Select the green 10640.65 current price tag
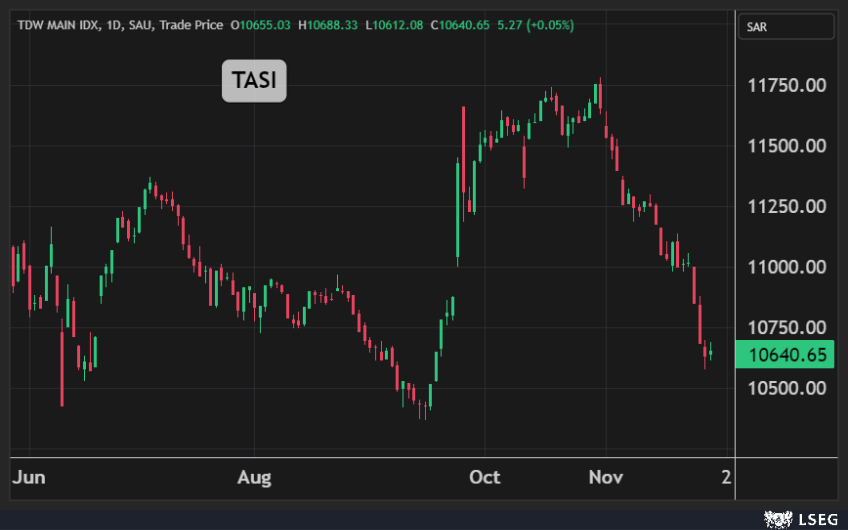 [786, 354]
